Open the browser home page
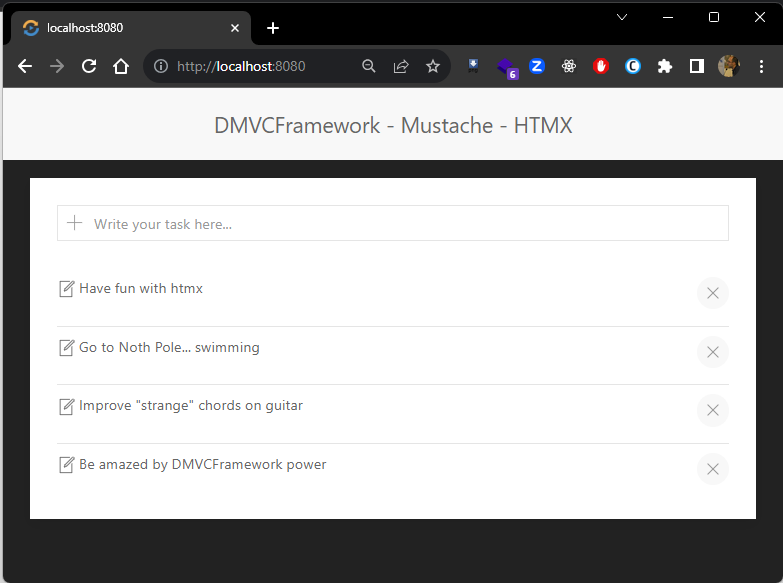Screen dimensions: 783x583 tap(121, 66)
